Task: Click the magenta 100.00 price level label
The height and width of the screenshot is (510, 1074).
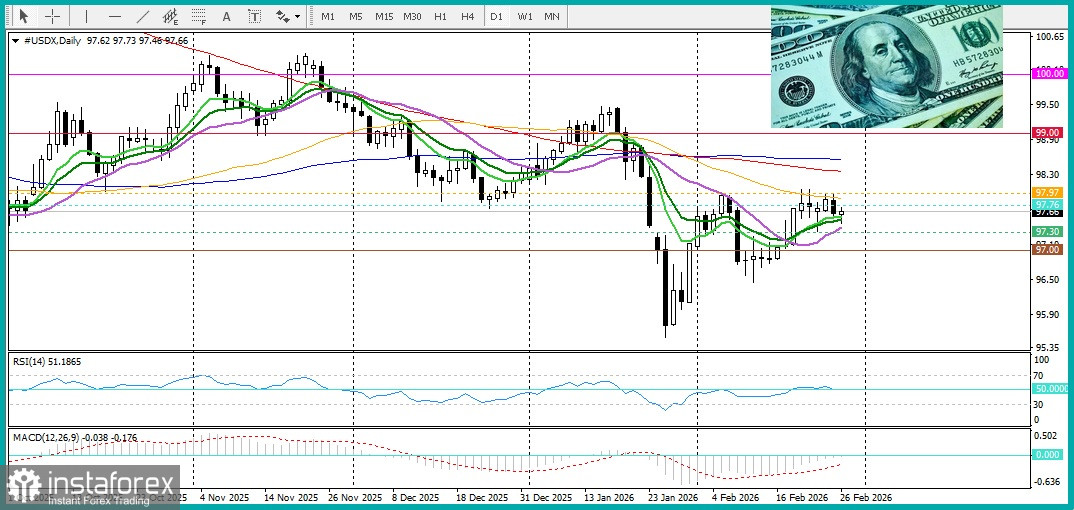Action: (x=1048, y=74)
